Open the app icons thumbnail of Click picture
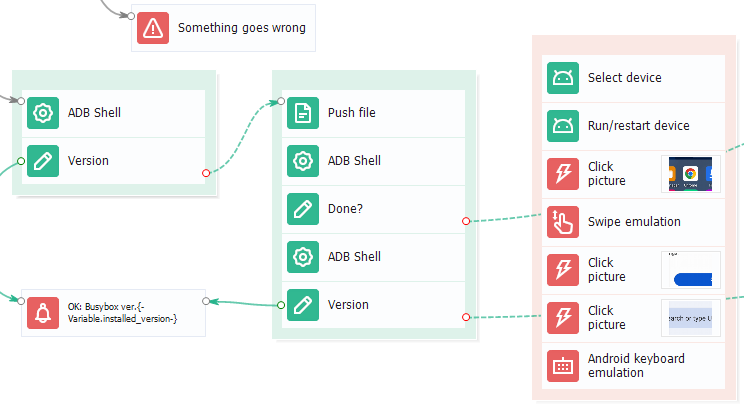 tap(690, 174)
